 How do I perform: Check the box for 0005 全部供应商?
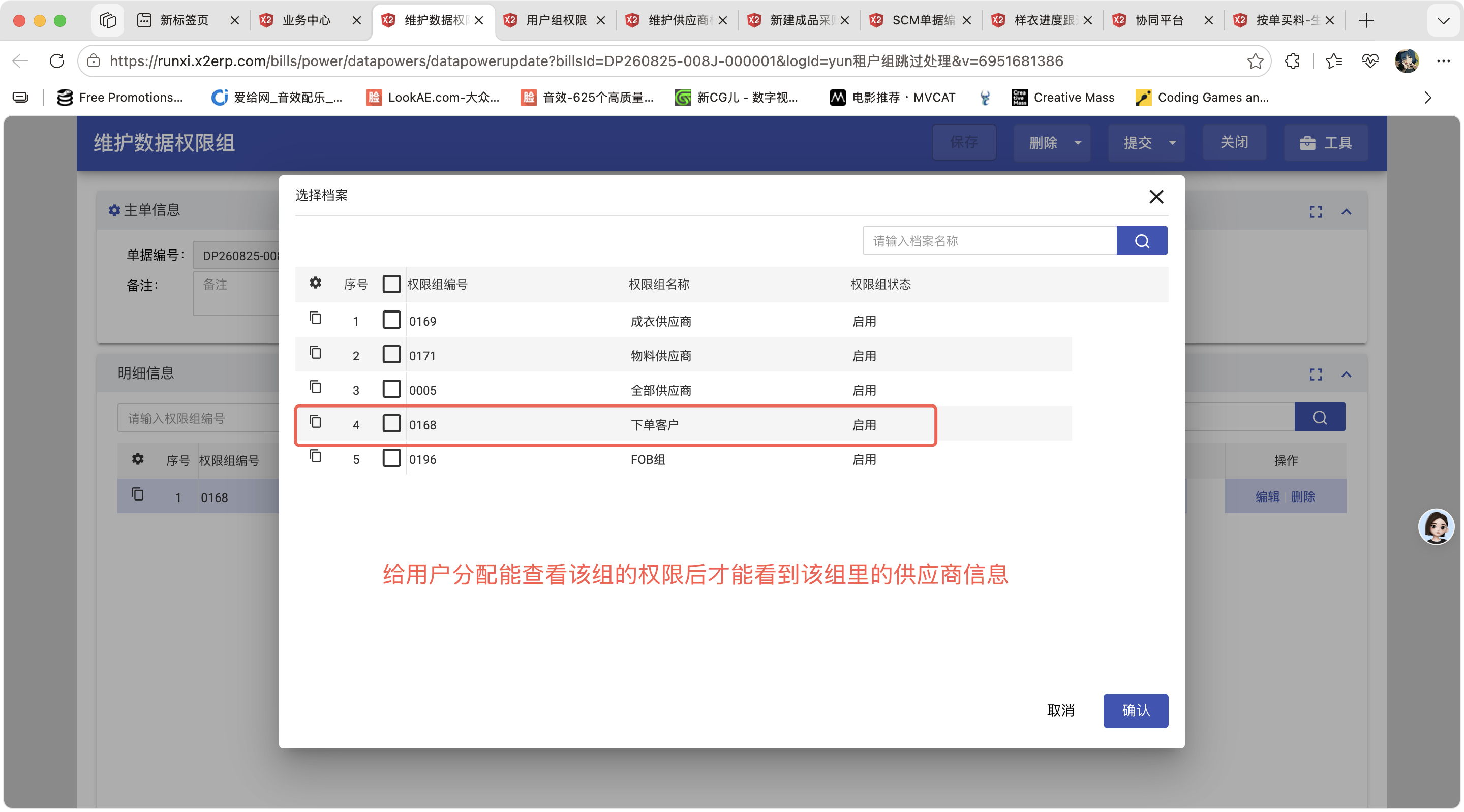pos(391,389)
